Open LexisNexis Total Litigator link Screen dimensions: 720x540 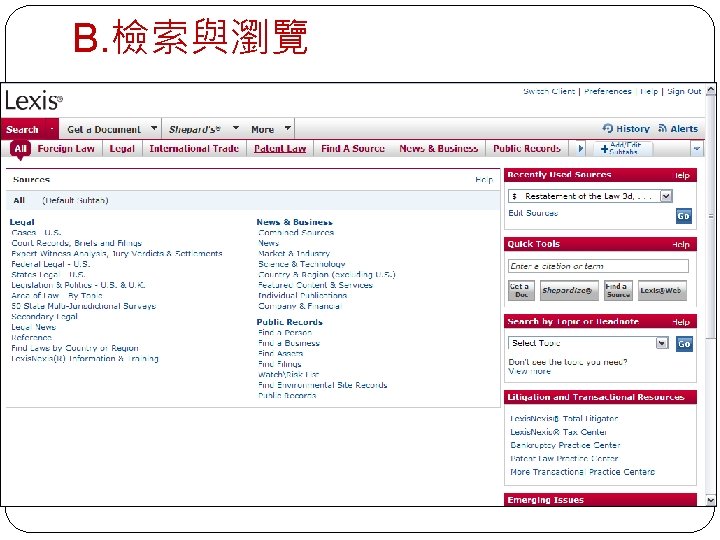(564, 419)
